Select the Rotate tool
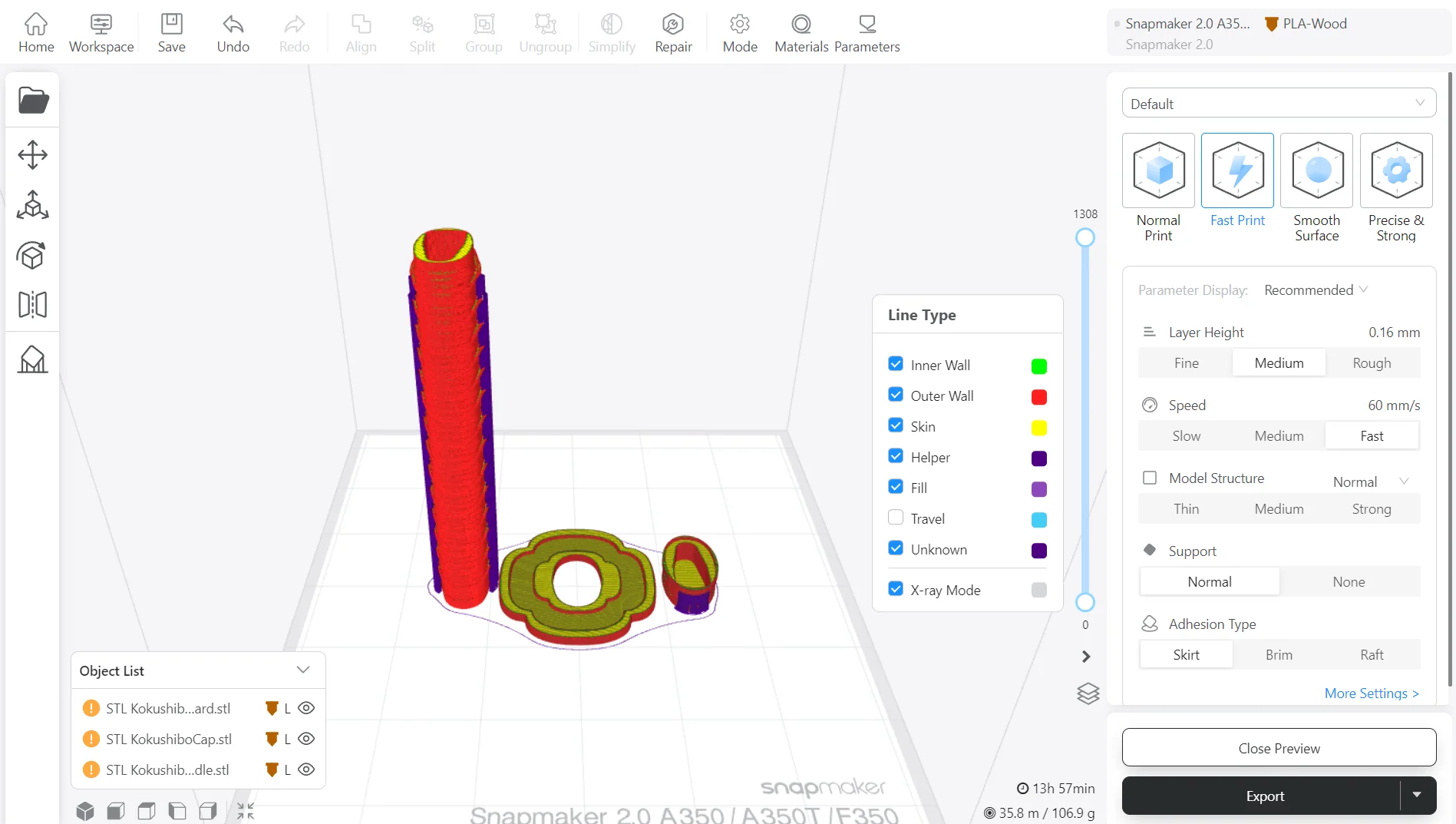 click(x=33, y=255)
